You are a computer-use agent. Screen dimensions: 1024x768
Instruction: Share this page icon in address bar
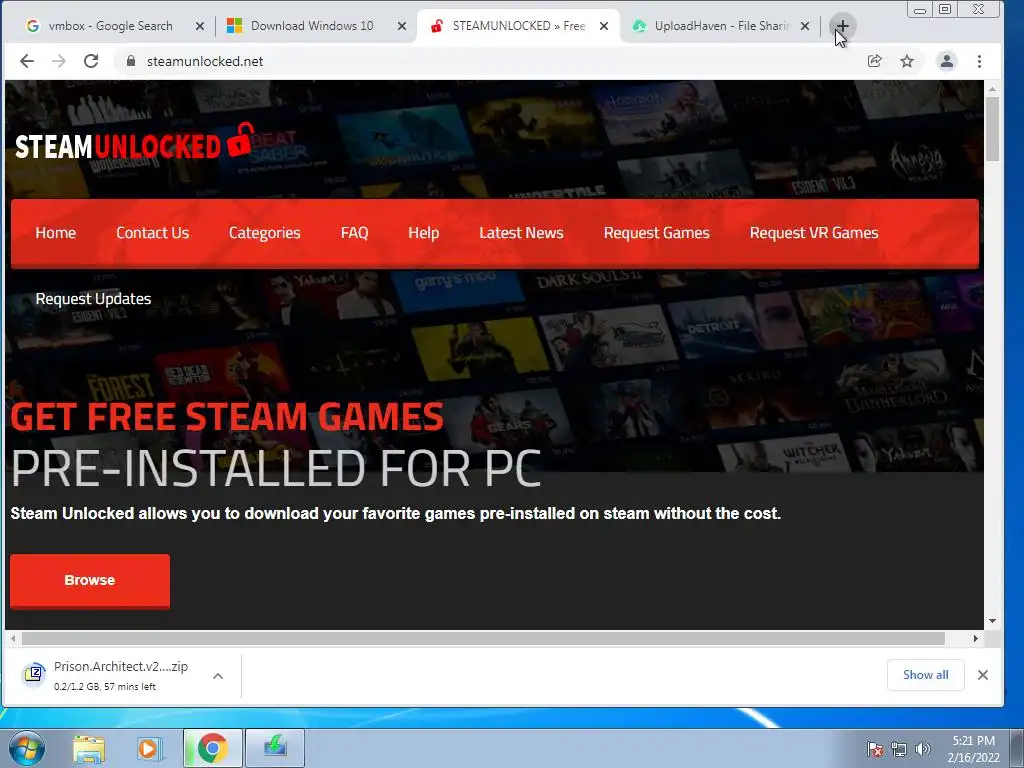click(874, 61)
